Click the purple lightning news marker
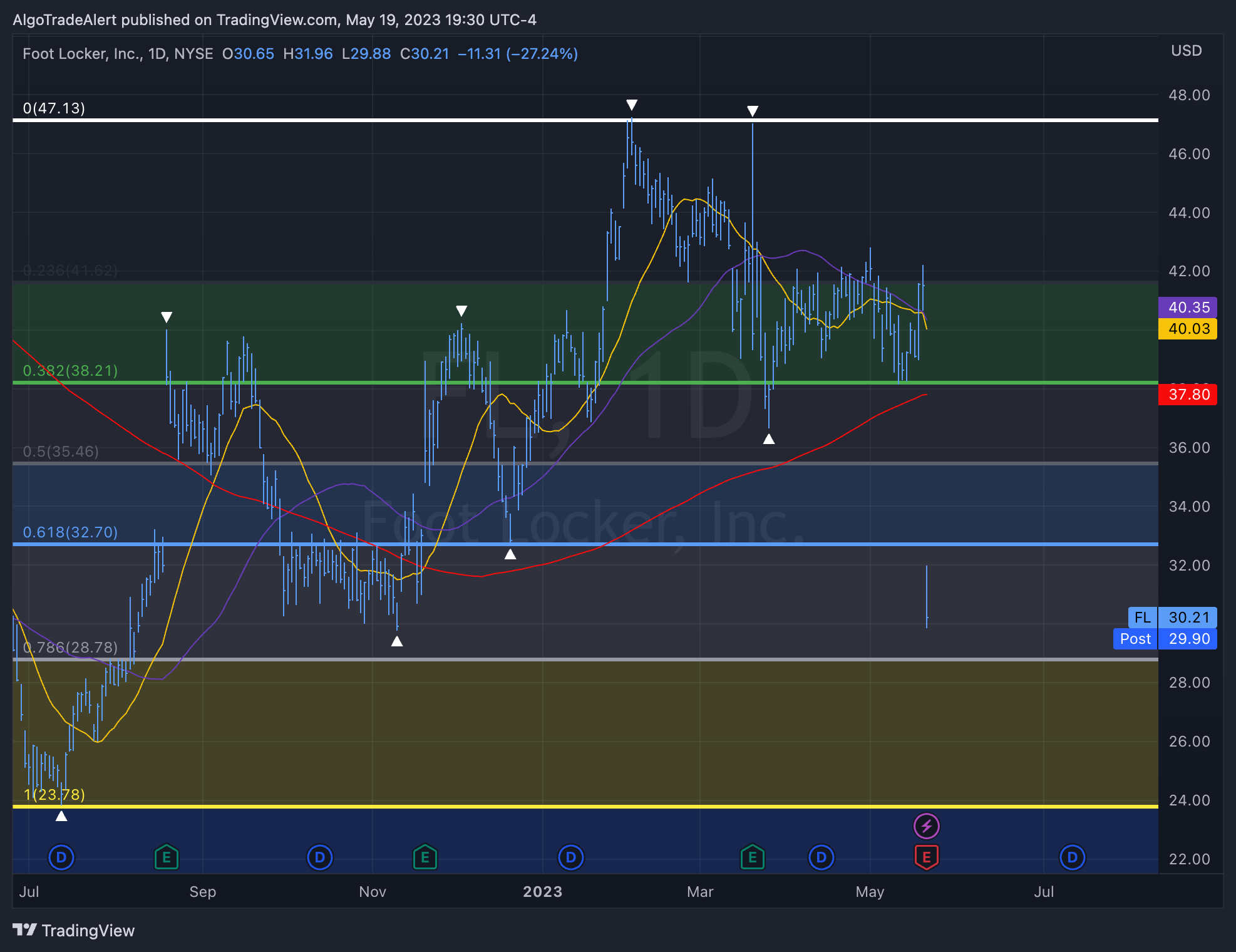The image size is (1236, 952). click(x=927, y=826)
